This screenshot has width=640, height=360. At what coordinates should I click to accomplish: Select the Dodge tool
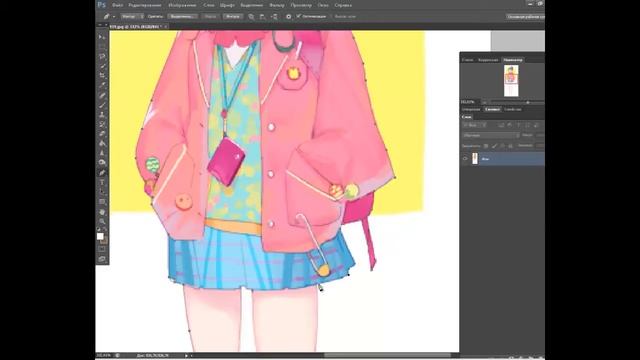[102, 162]
